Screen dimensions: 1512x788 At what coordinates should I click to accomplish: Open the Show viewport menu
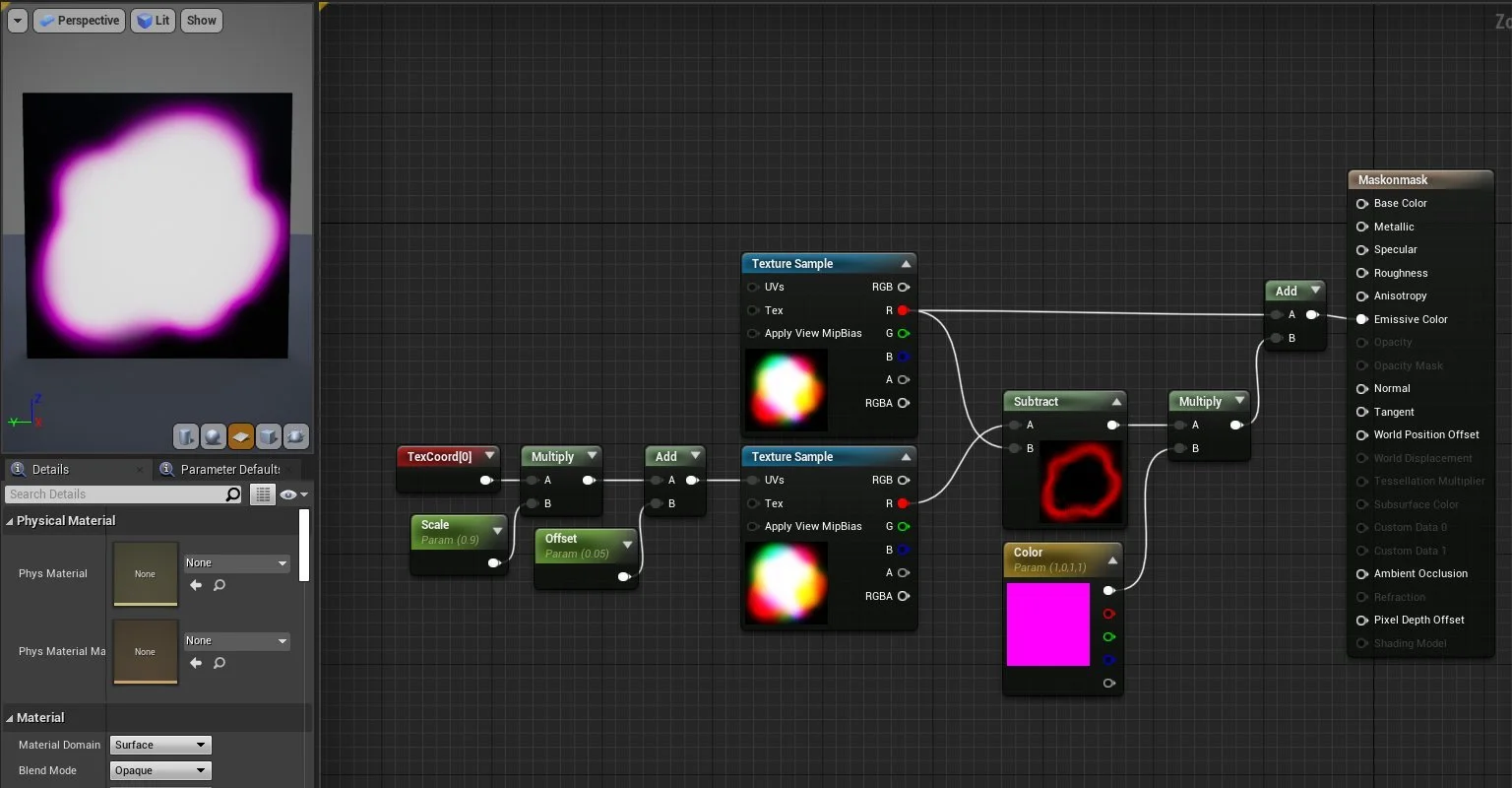point(201,20)
